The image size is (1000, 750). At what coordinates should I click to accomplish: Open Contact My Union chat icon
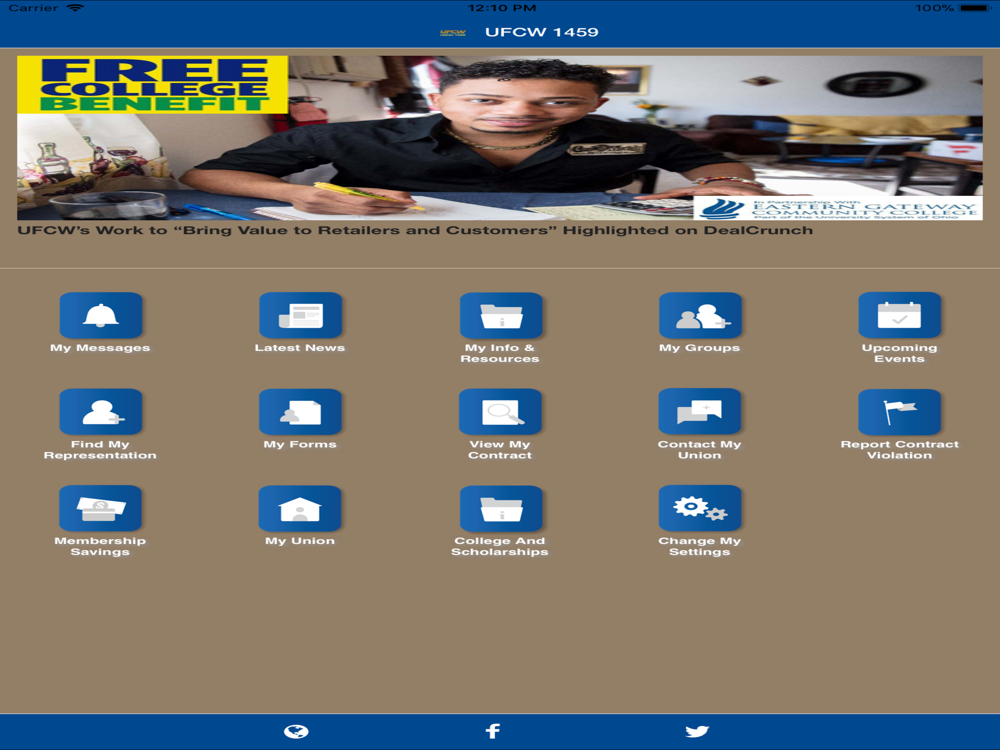700,411
